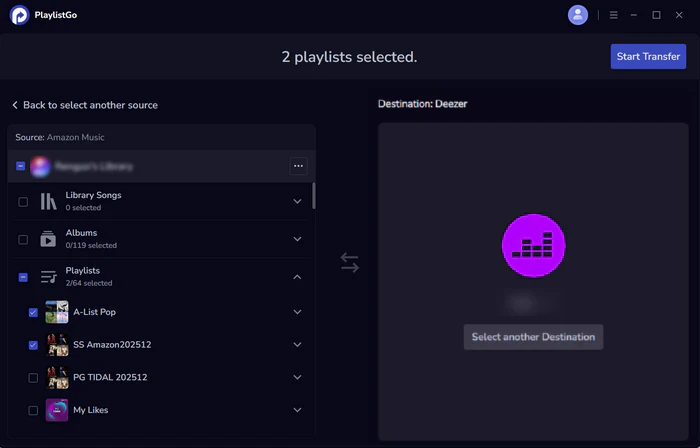Expand the Library Songs section
Screen dimensions: 700x448
click(x=297, y=201)
